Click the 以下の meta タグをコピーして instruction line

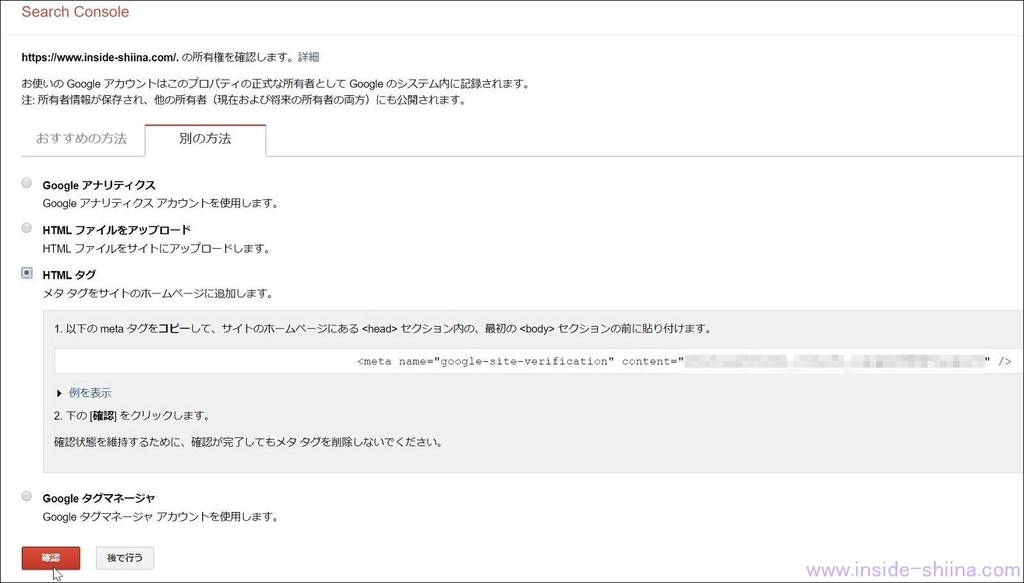[x=383, y=328]
